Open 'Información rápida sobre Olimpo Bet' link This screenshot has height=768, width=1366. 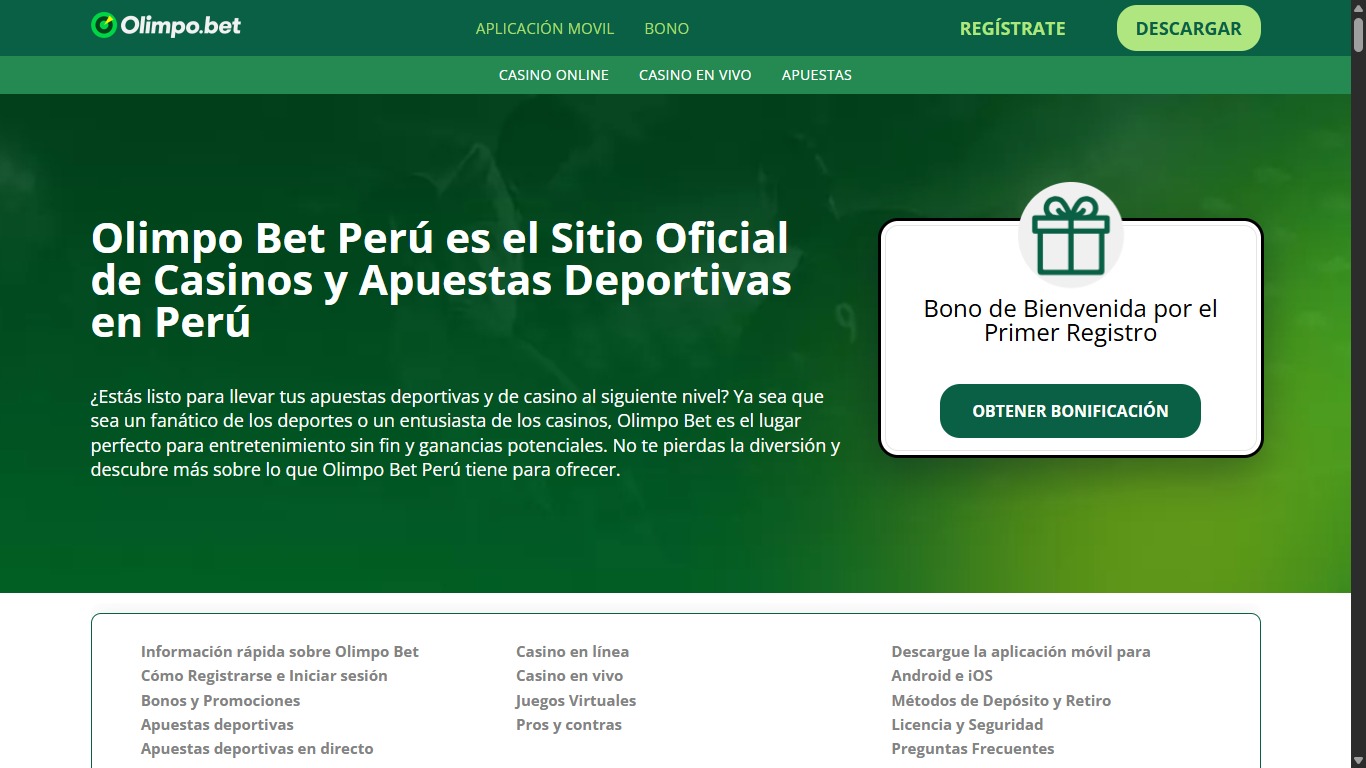point(280,652)
